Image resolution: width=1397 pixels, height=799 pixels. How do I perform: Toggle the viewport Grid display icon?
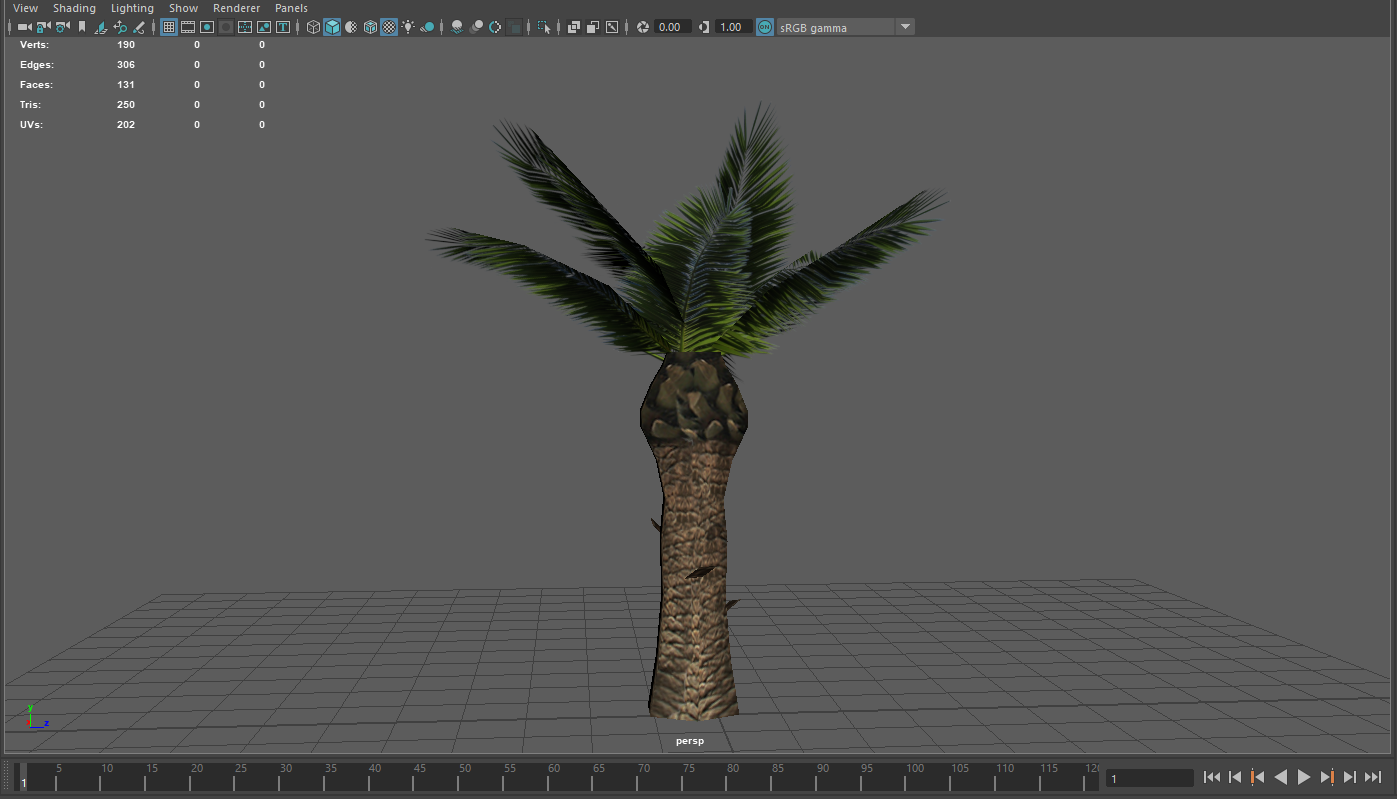168,27
